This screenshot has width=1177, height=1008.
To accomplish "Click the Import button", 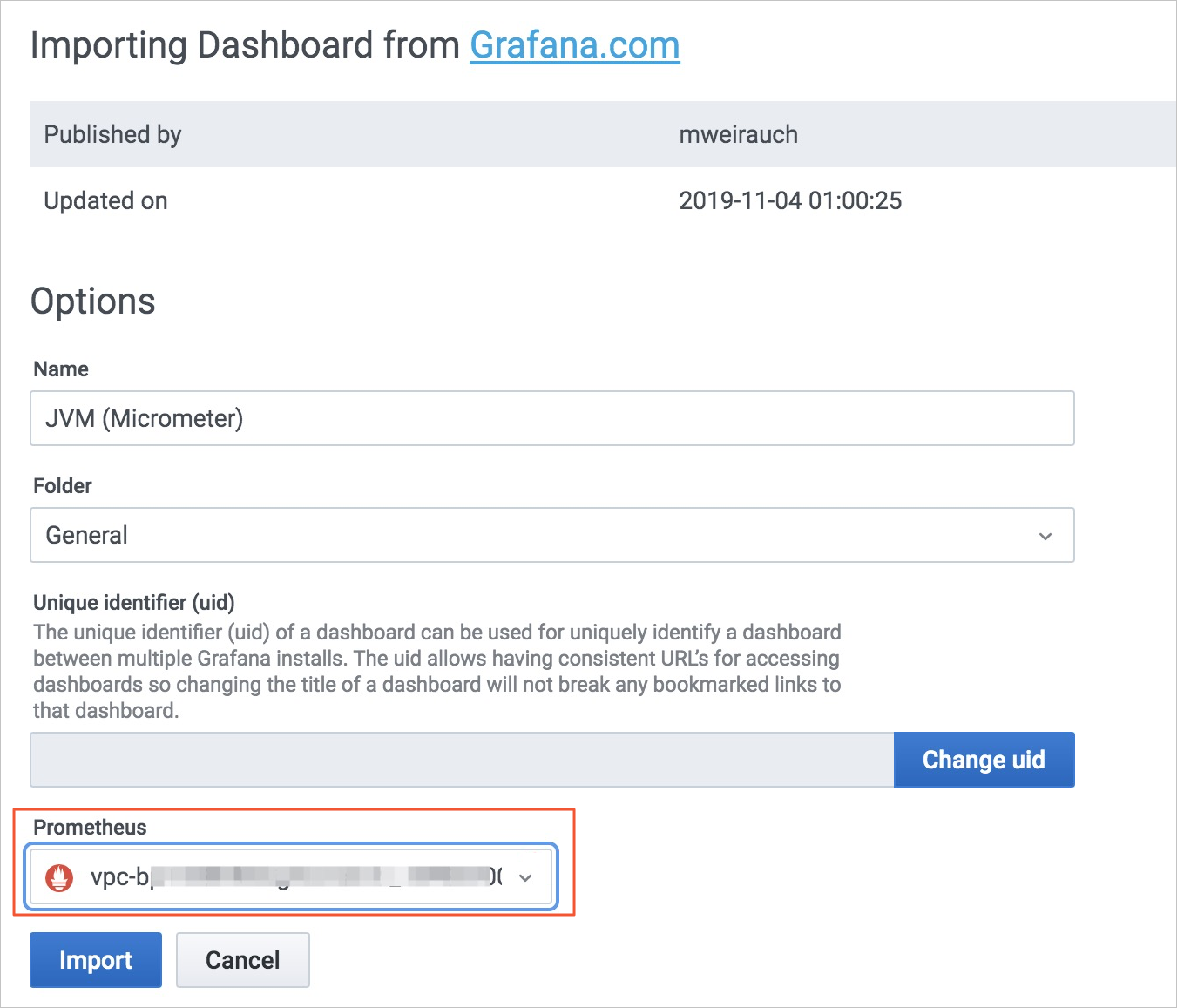I will pos(96,960).
